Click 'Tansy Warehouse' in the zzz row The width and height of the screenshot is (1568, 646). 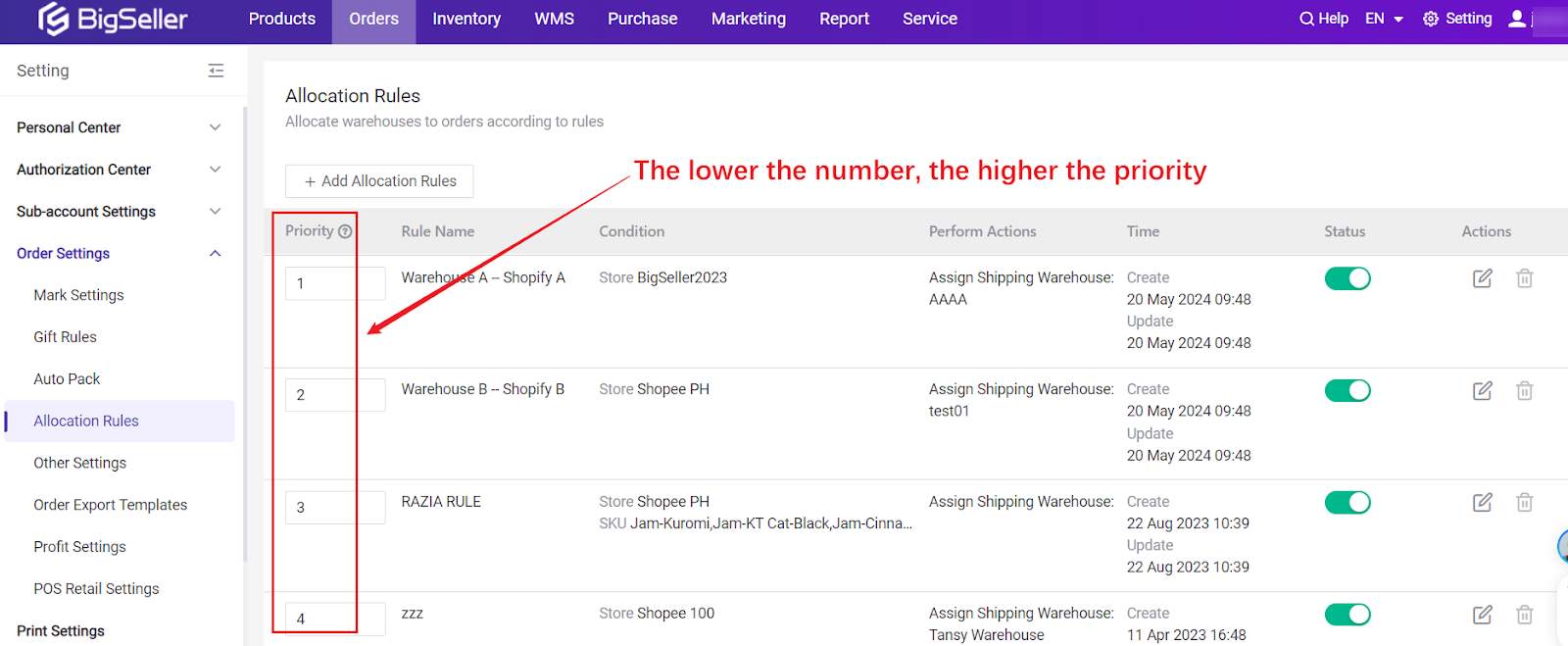pyautogui.click(x=987, y=635)
